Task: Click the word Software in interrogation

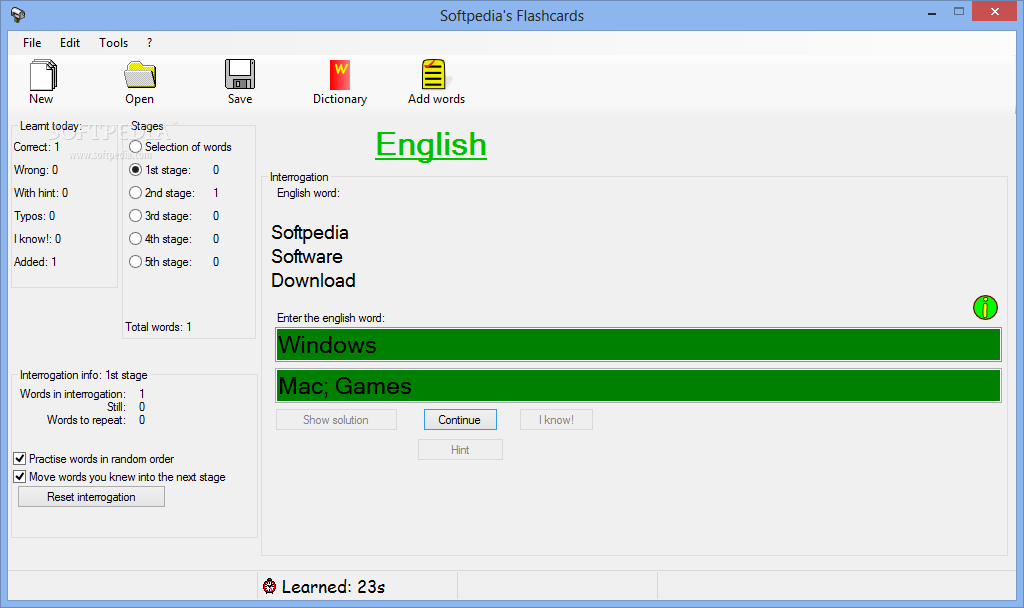Action: [307, 256]
